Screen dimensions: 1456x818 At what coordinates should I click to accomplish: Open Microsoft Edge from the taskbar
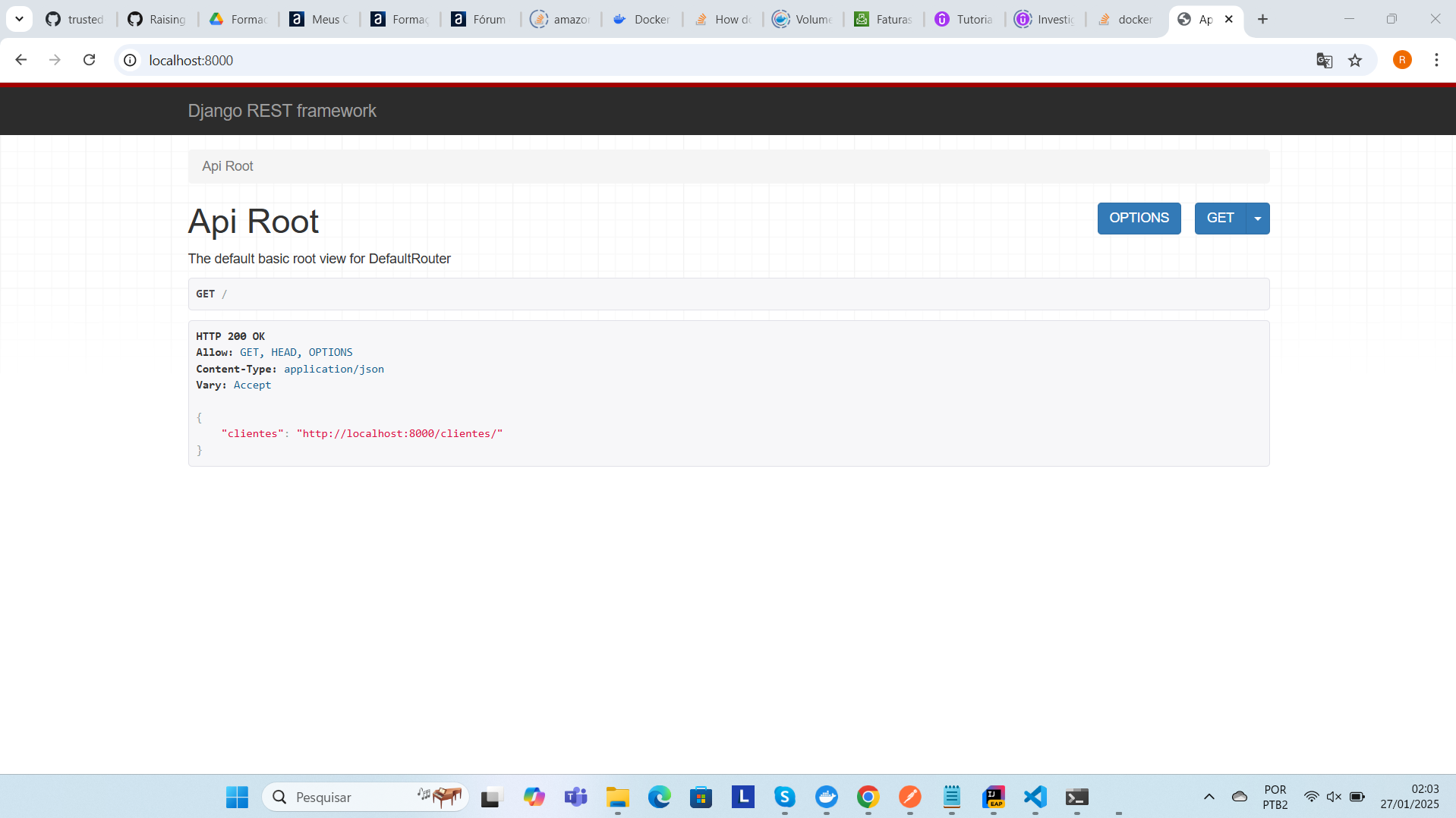click(x=659, y=797)
